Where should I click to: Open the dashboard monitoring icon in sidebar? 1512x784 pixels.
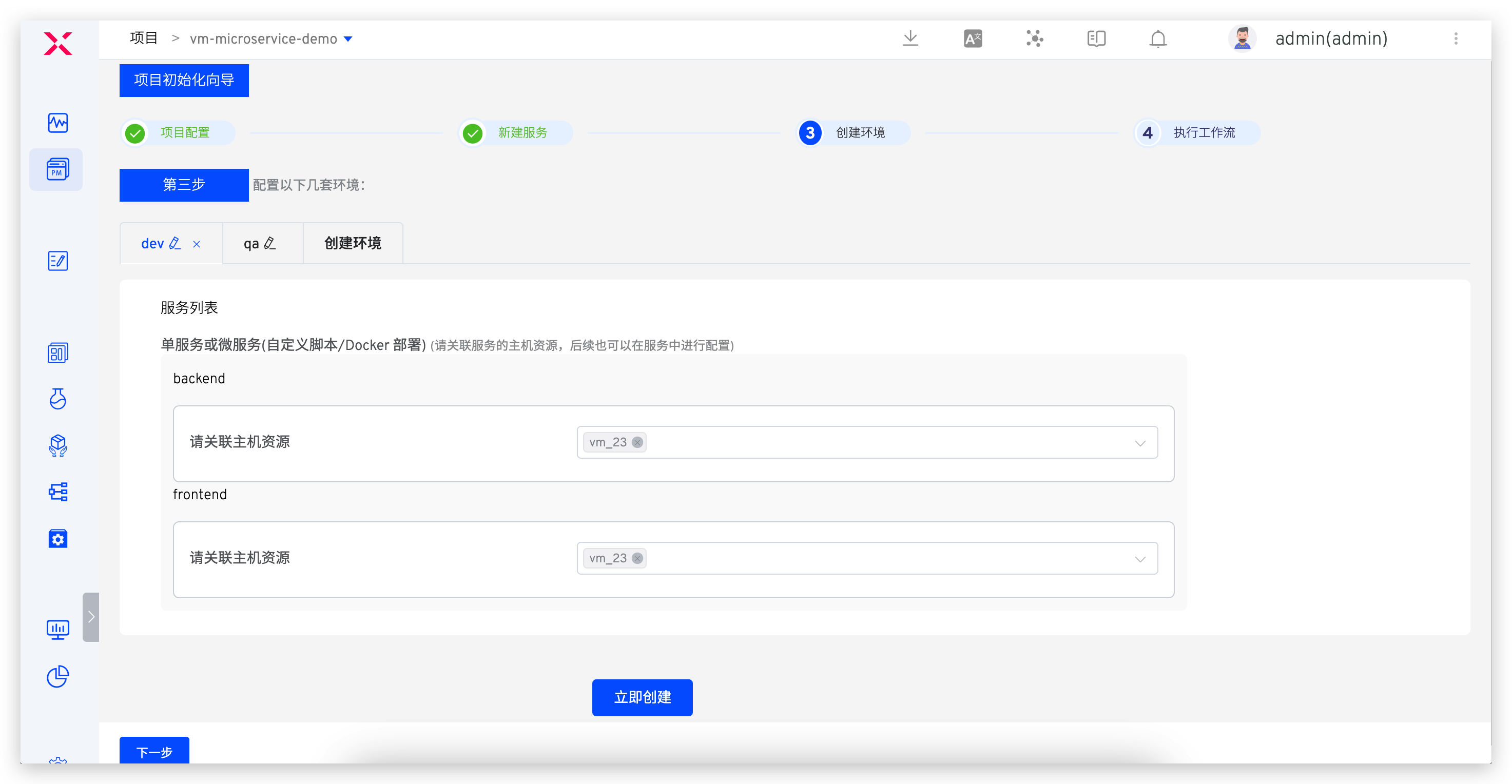pos(57,123)
